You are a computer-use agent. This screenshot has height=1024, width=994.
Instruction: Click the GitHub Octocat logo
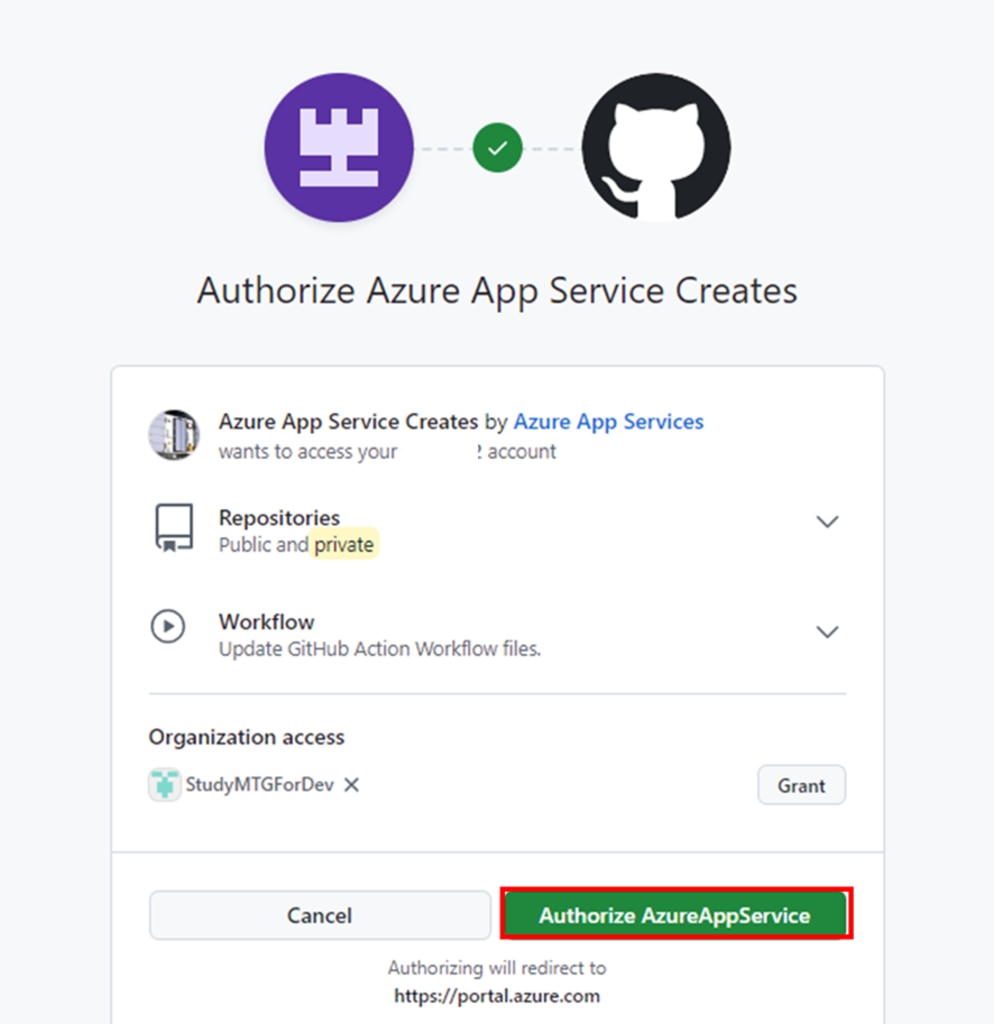point(656,148)
